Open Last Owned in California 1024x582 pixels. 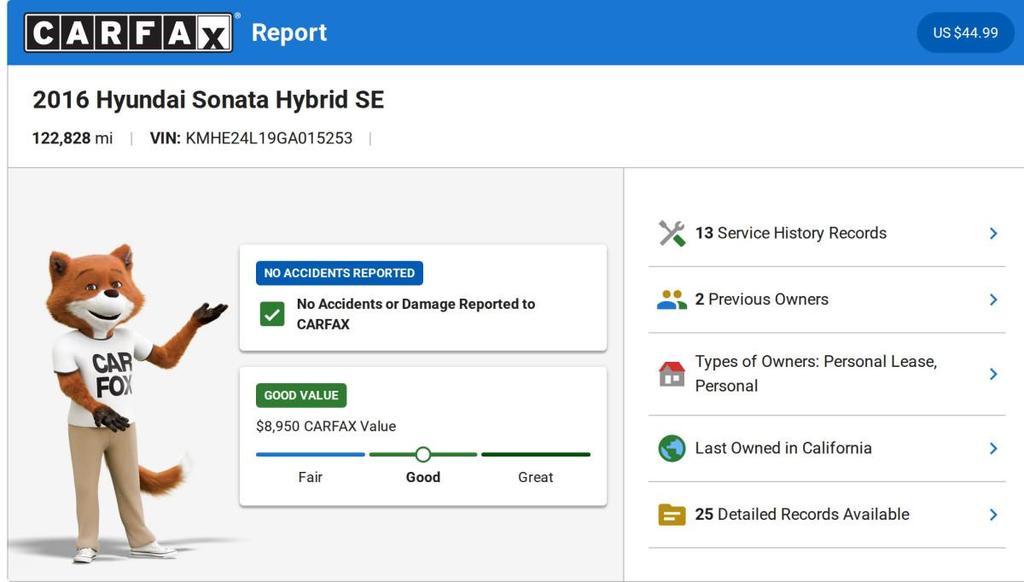(827, 448)
